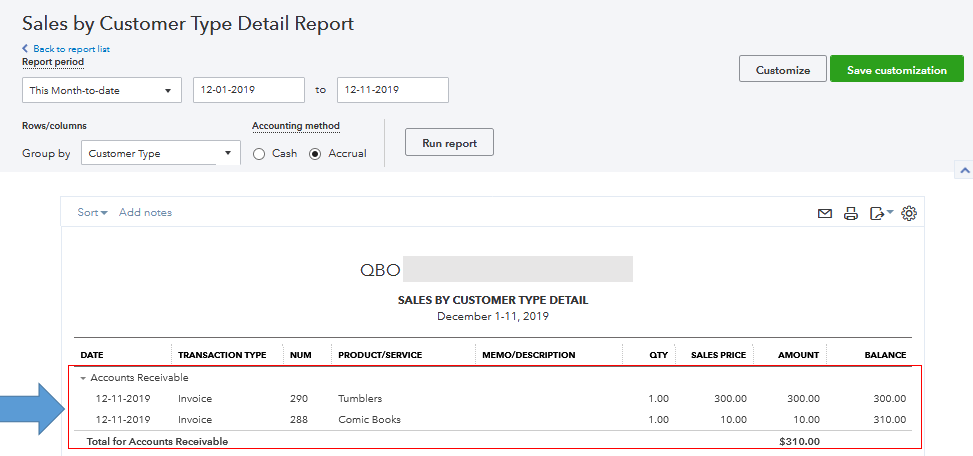Click the 300.00 balance value
The width and height of the screenshot is (973, 456).
tap(889, 398)
